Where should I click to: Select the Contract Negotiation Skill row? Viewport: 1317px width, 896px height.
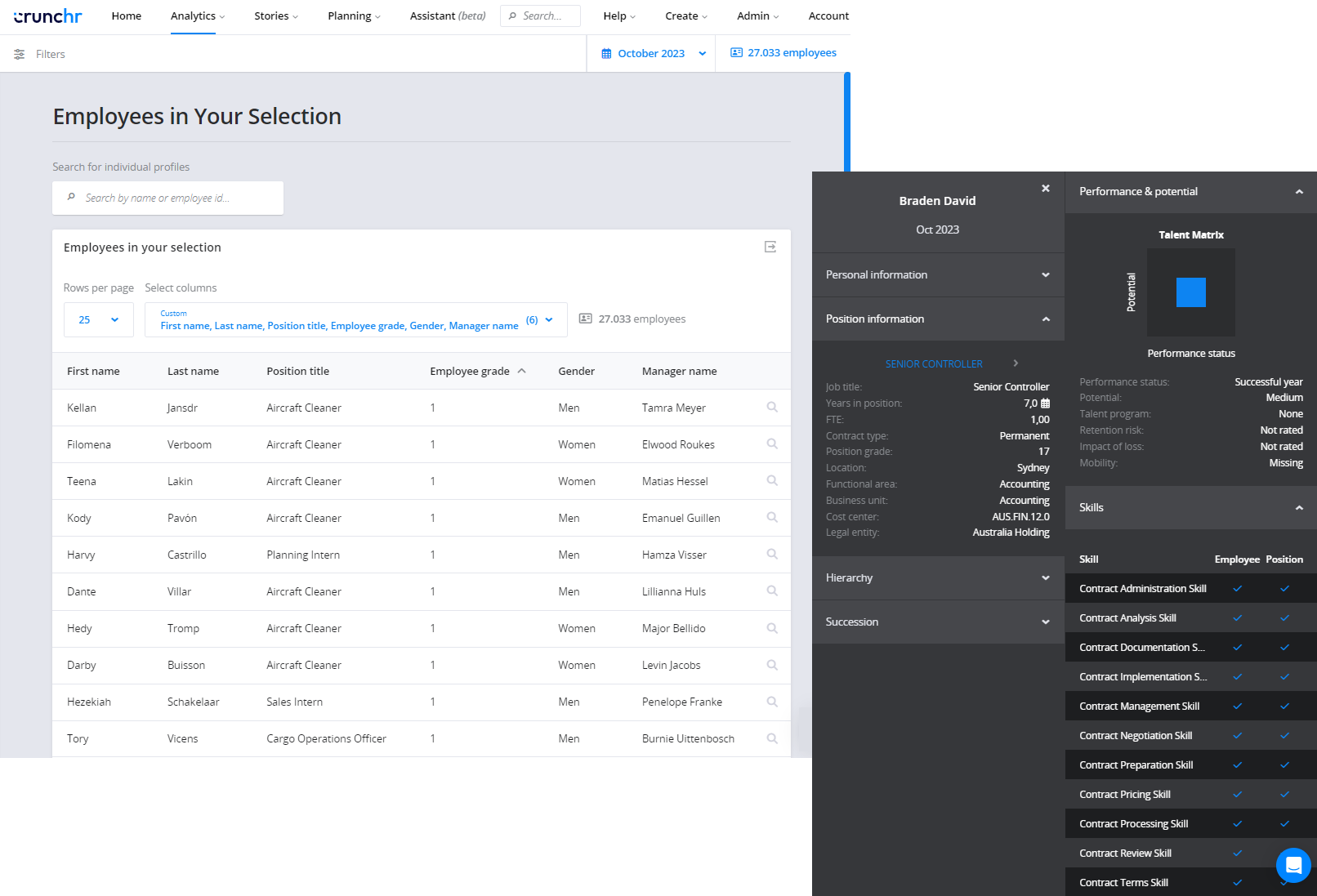tap(1191, 736)
